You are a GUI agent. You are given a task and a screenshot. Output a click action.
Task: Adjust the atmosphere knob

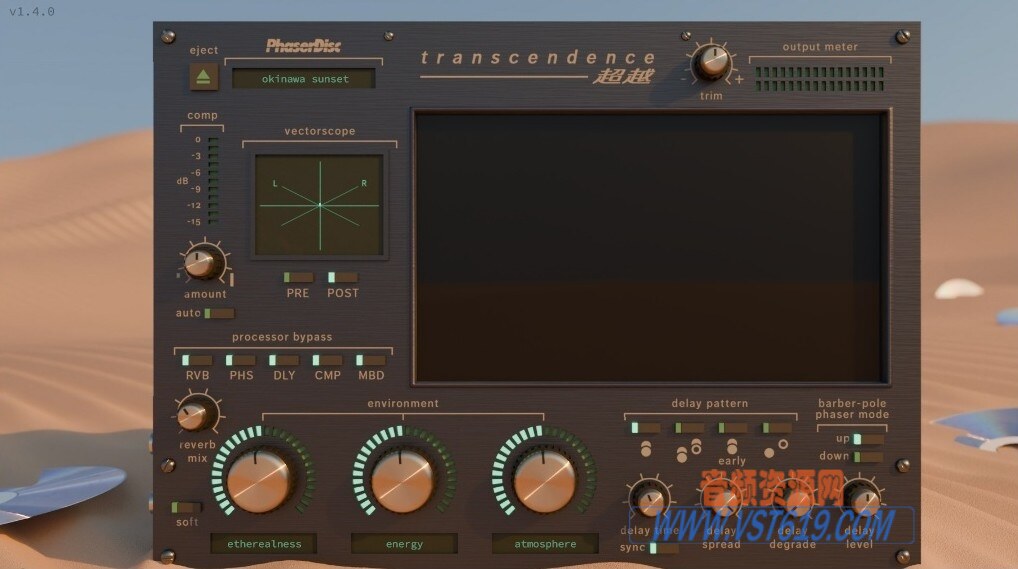[x=544, y=481]
